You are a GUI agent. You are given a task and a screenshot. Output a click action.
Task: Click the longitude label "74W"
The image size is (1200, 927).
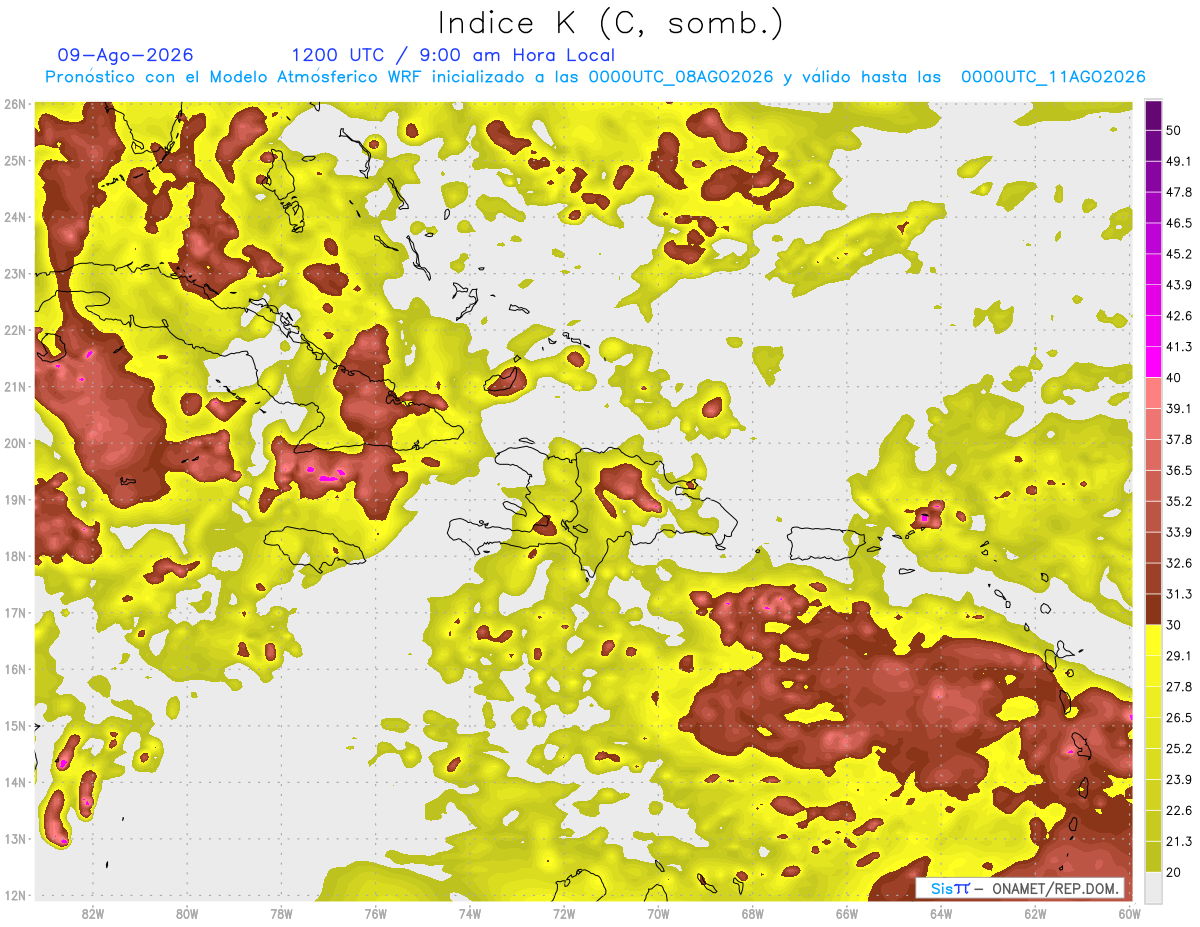click(x=469, y=913)
